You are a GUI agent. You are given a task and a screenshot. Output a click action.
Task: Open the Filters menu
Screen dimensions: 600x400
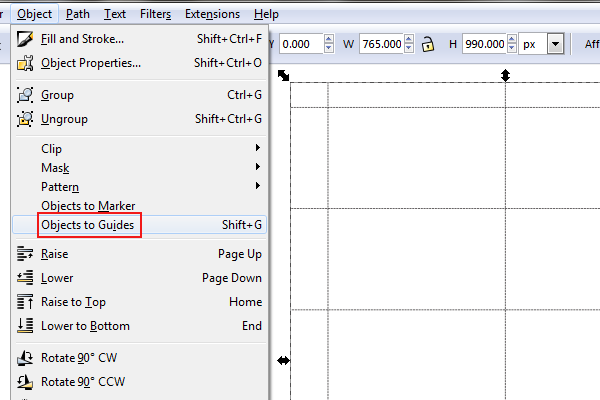155,14
